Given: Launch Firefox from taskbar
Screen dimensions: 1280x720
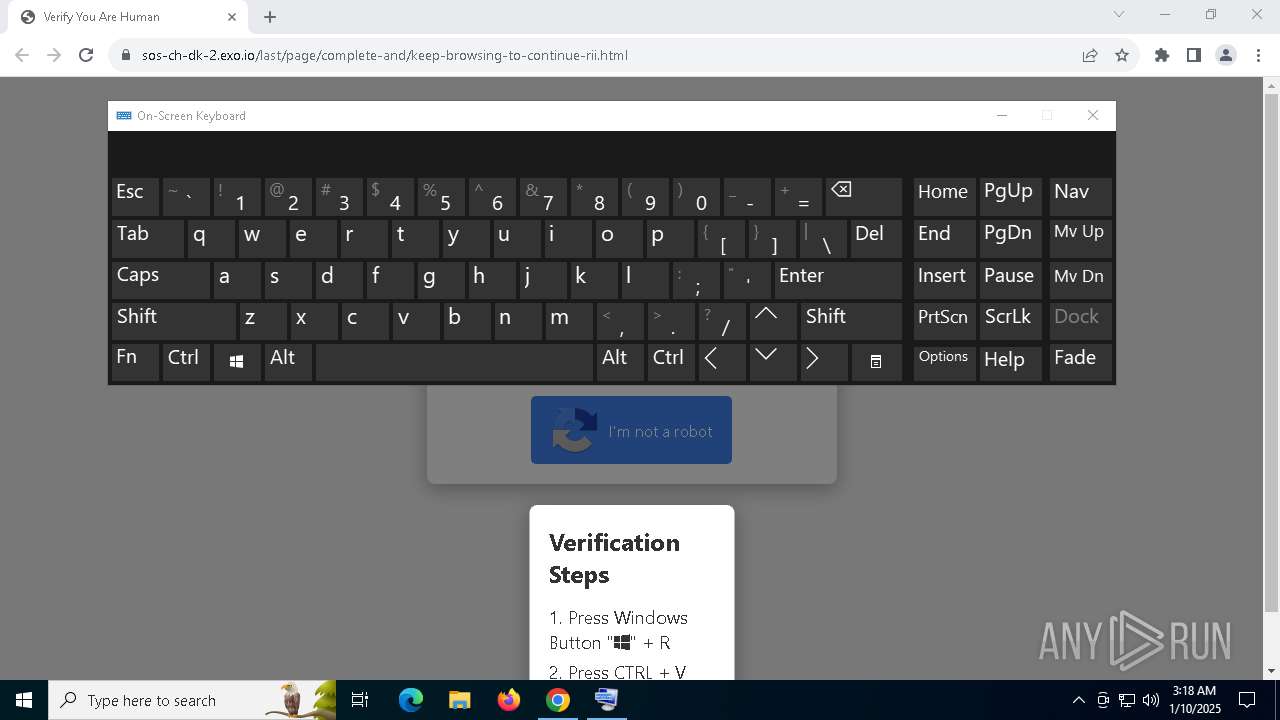Looking at the screenshot, I should [509, 700].
